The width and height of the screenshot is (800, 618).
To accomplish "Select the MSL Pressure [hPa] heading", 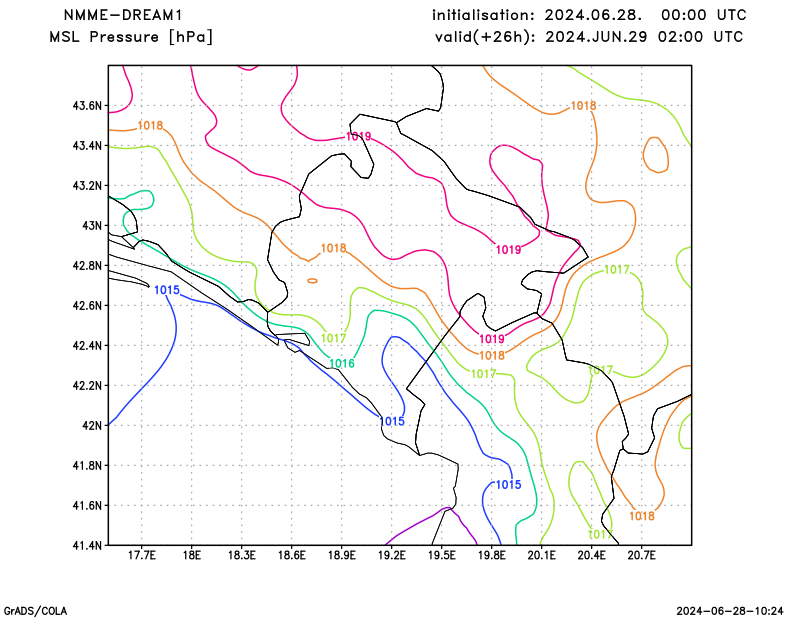I will pos(131,37).
